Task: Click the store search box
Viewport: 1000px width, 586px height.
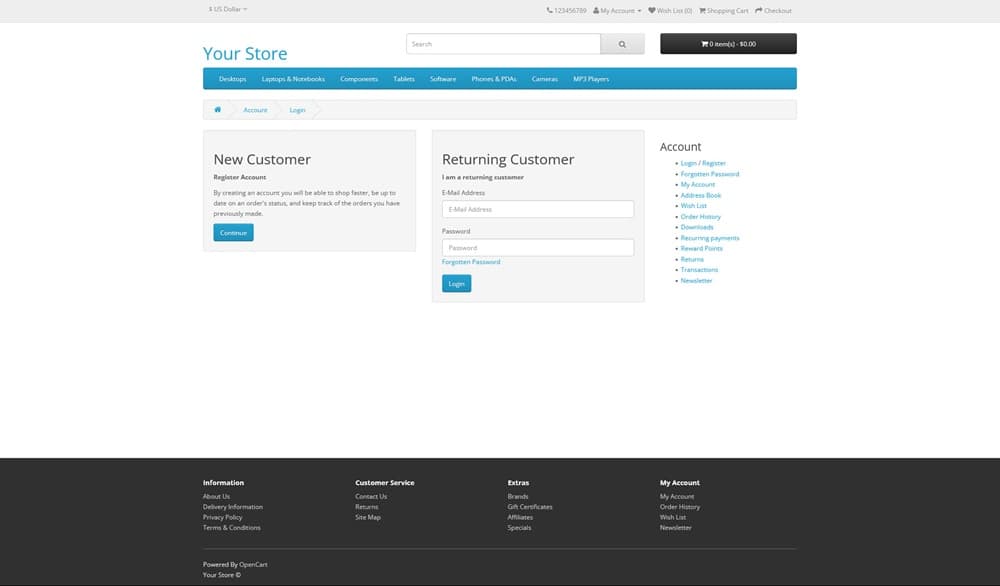Action: (x=503, y=44)
